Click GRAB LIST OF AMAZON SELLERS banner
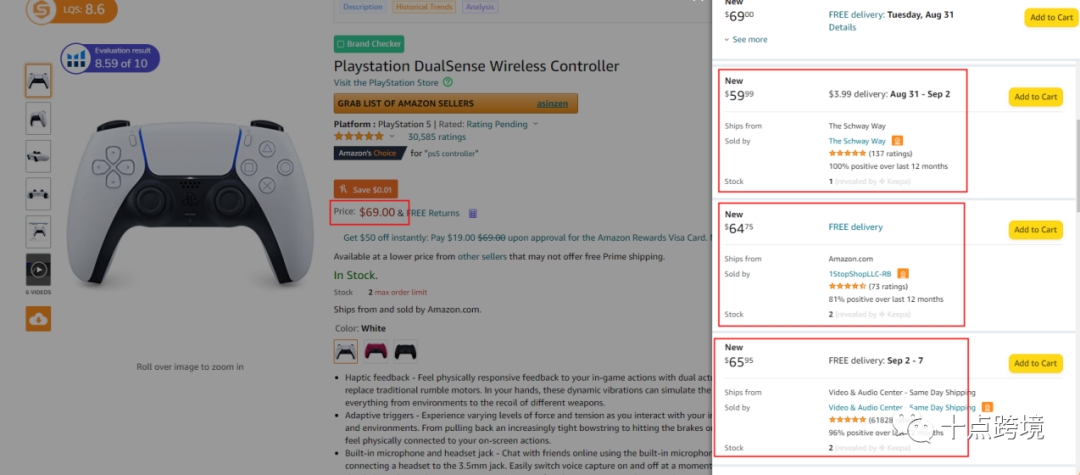Screen dimensions: 1080x475 pyautogui.click(x=455, y=103)
